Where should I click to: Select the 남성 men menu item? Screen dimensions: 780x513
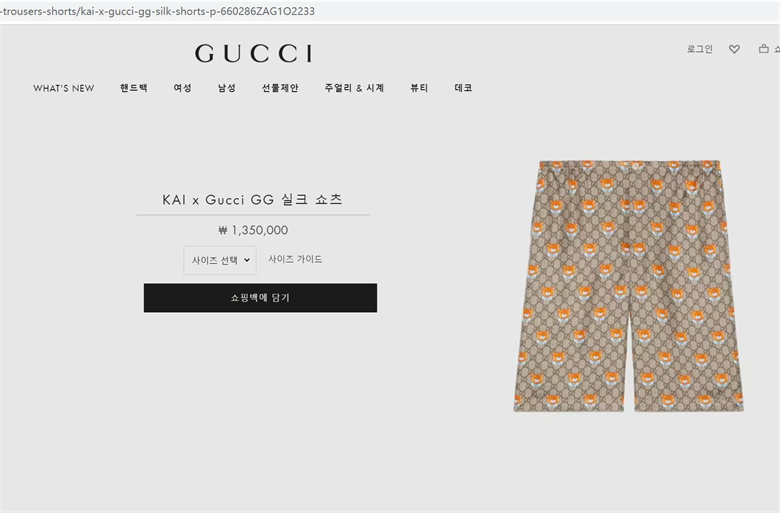[x=226, y=88]
